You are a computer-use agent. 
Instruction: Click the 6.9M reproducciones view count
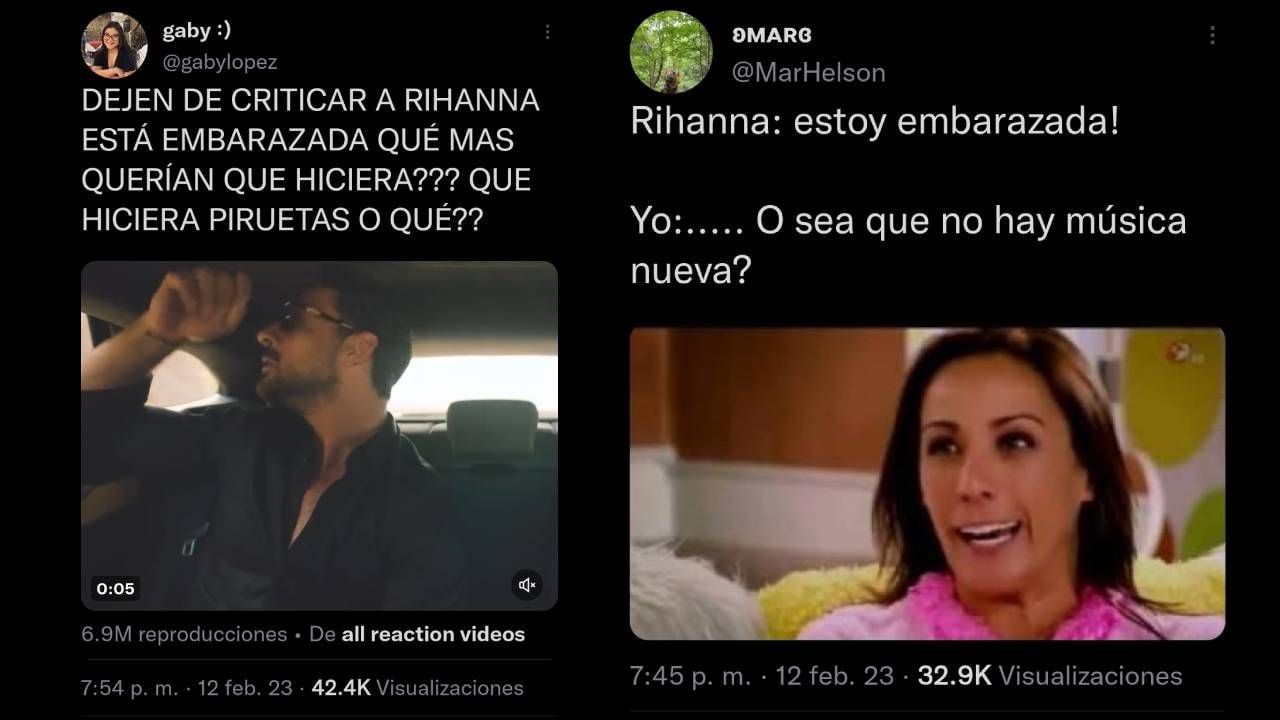[x=184, y=634]
